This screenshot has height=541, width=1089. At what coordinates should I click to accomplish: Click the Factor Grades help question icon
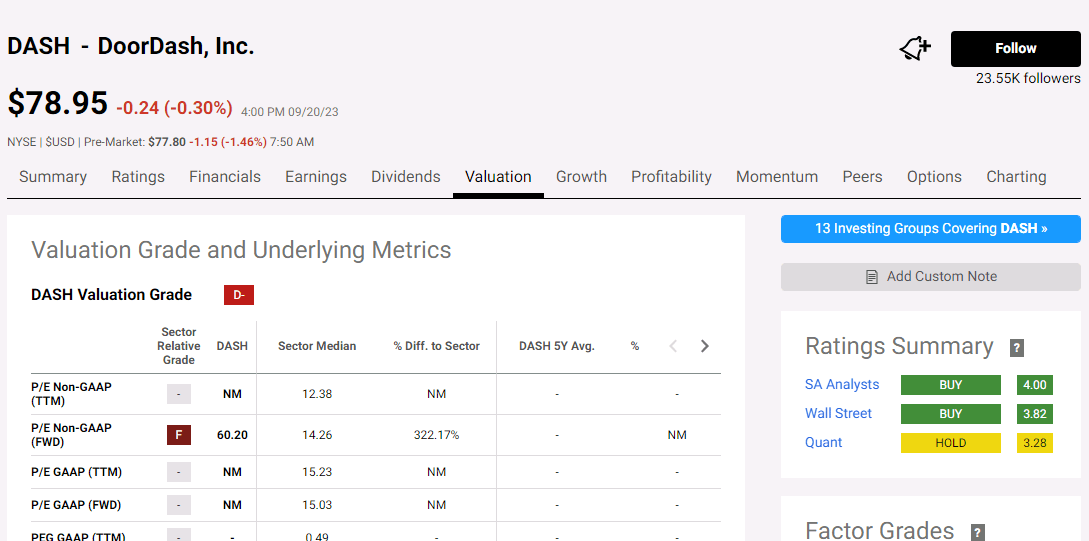tap(978, 532)
